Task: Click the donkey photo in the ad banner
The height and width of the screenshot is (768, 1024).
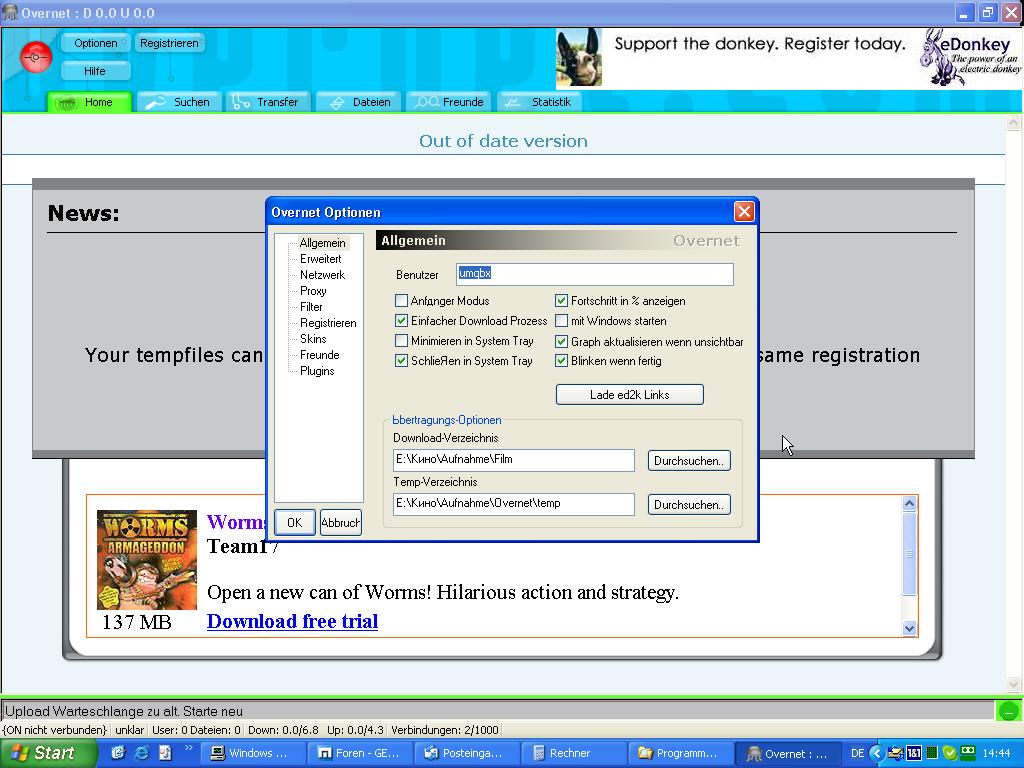Action: click(x=579, y=57)
